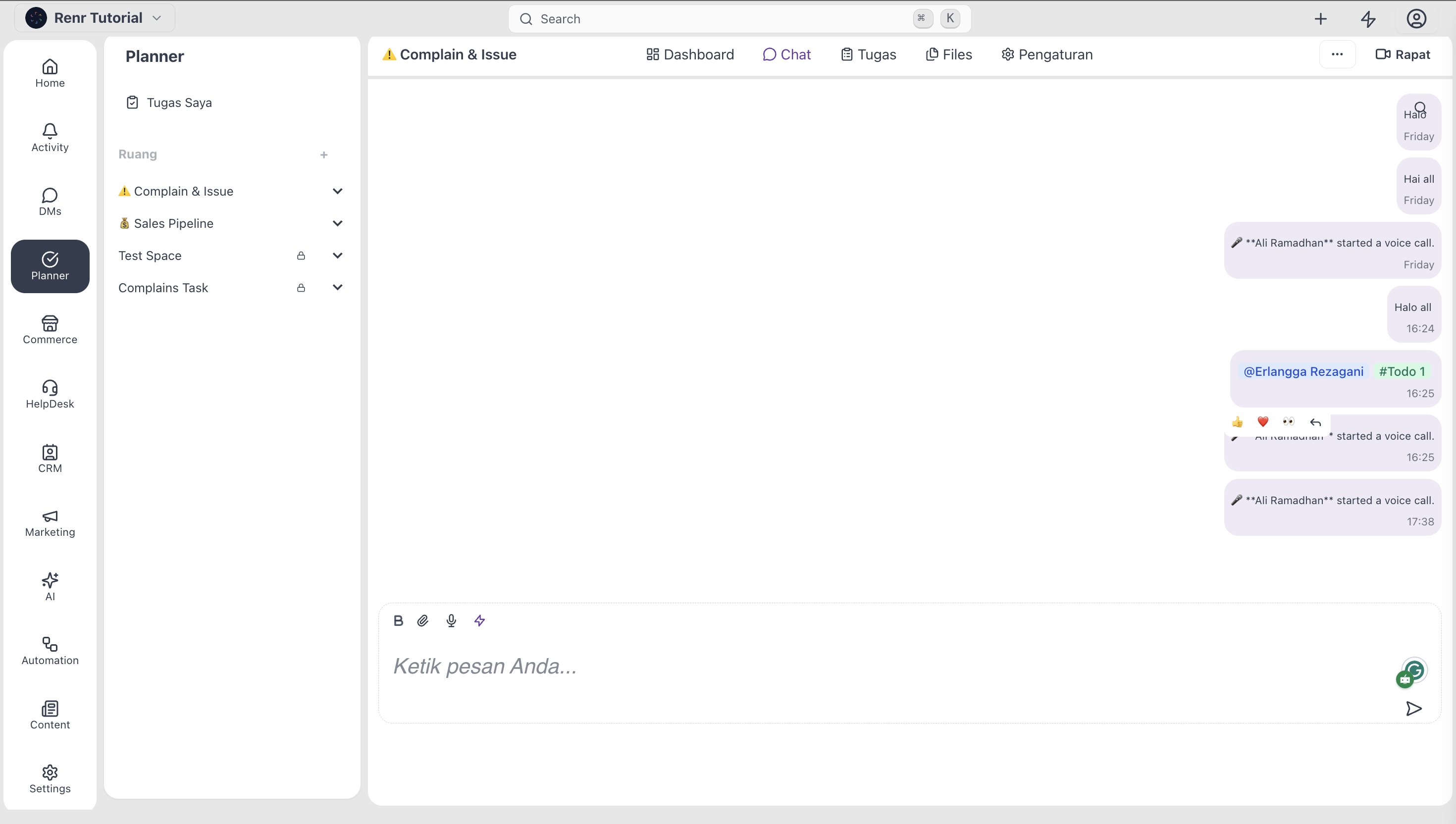Switch to the Chat tab
Viewport: 1456px width, 824px height.
[x=786, y=54]
